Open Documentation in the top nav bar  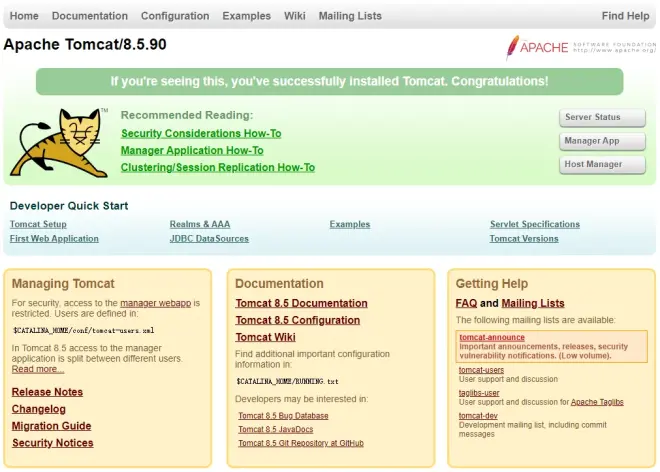(x=90, y=16)
